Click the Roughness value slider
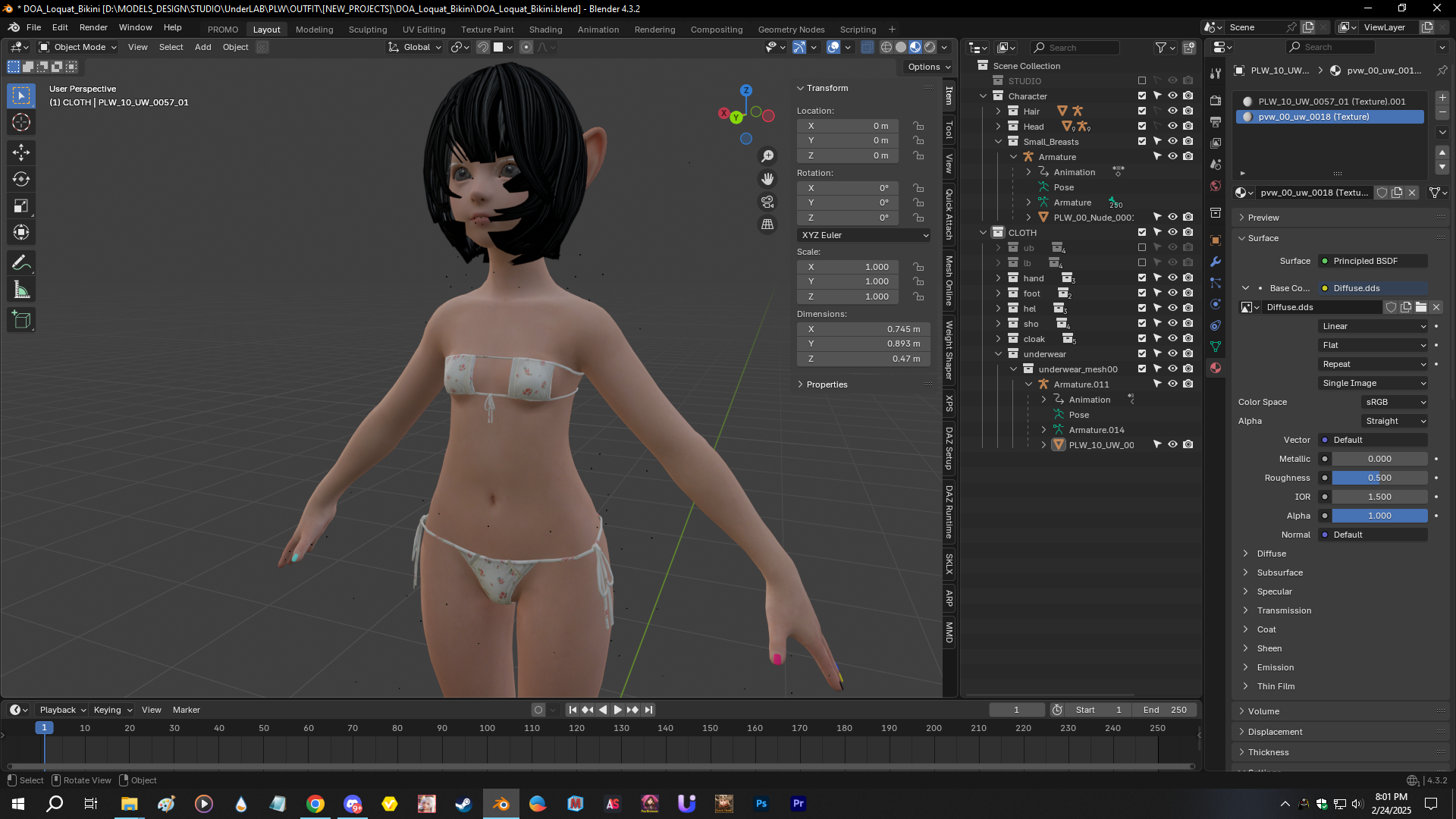1456x819 pixels. click(x=1379, y=478)
